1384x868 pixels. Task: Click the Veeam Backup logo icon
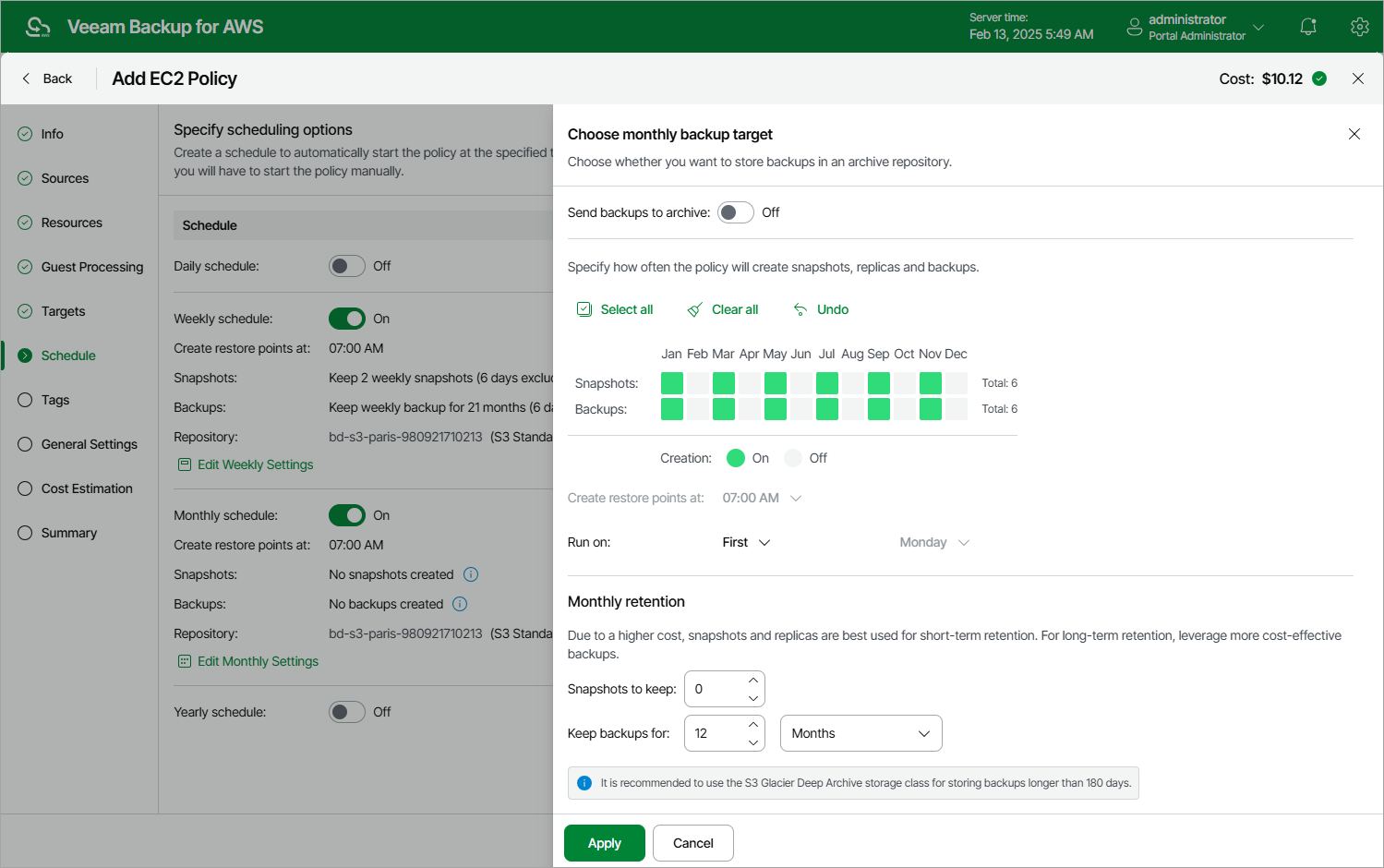point(38,27)
